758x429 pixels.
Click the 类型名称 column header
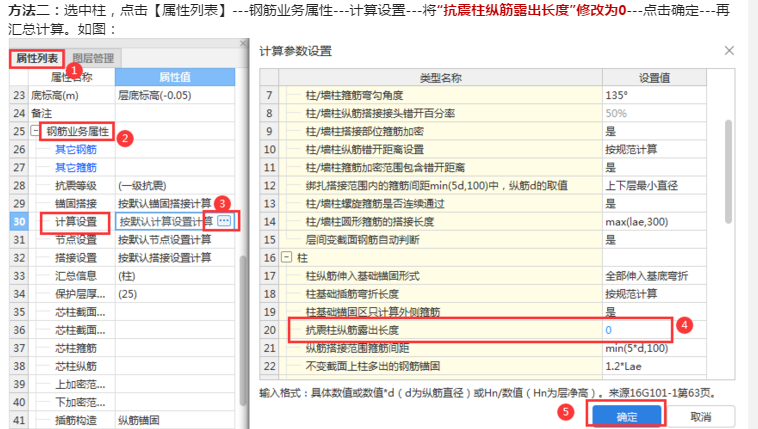[x=440, y=77]
